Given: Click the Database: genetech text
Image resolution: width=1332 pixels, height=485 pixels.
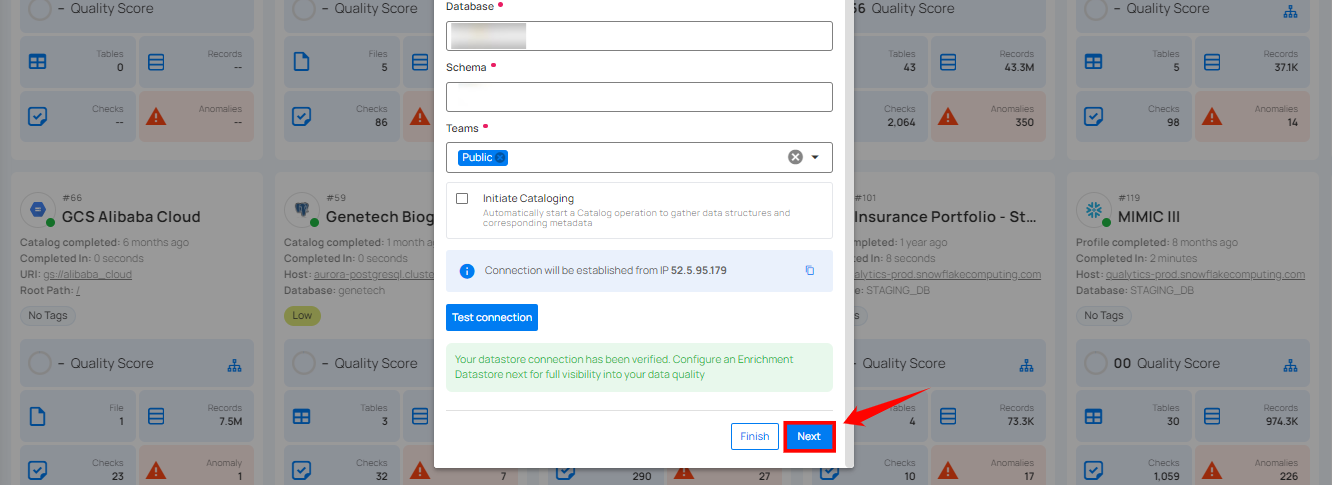Looking at the screenshot, I should pos(334,290).
